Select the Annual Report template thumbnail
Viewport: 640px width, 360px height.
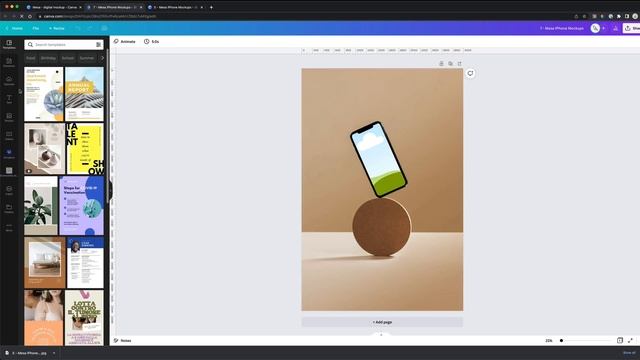(84, 94)
